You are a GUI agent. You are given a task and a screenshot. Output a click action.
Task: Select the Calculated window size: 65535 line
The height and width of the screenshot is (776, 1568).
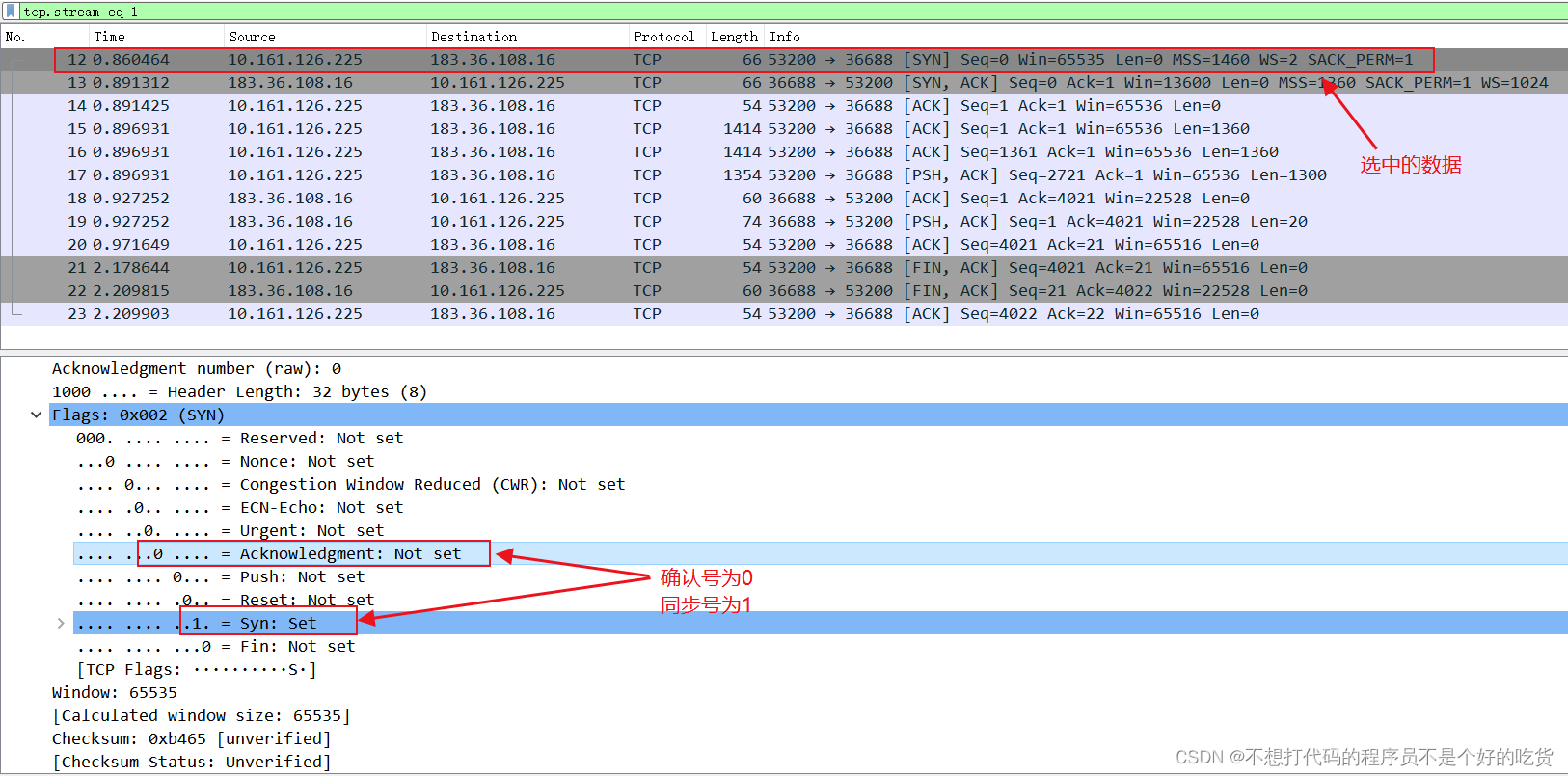201,716
